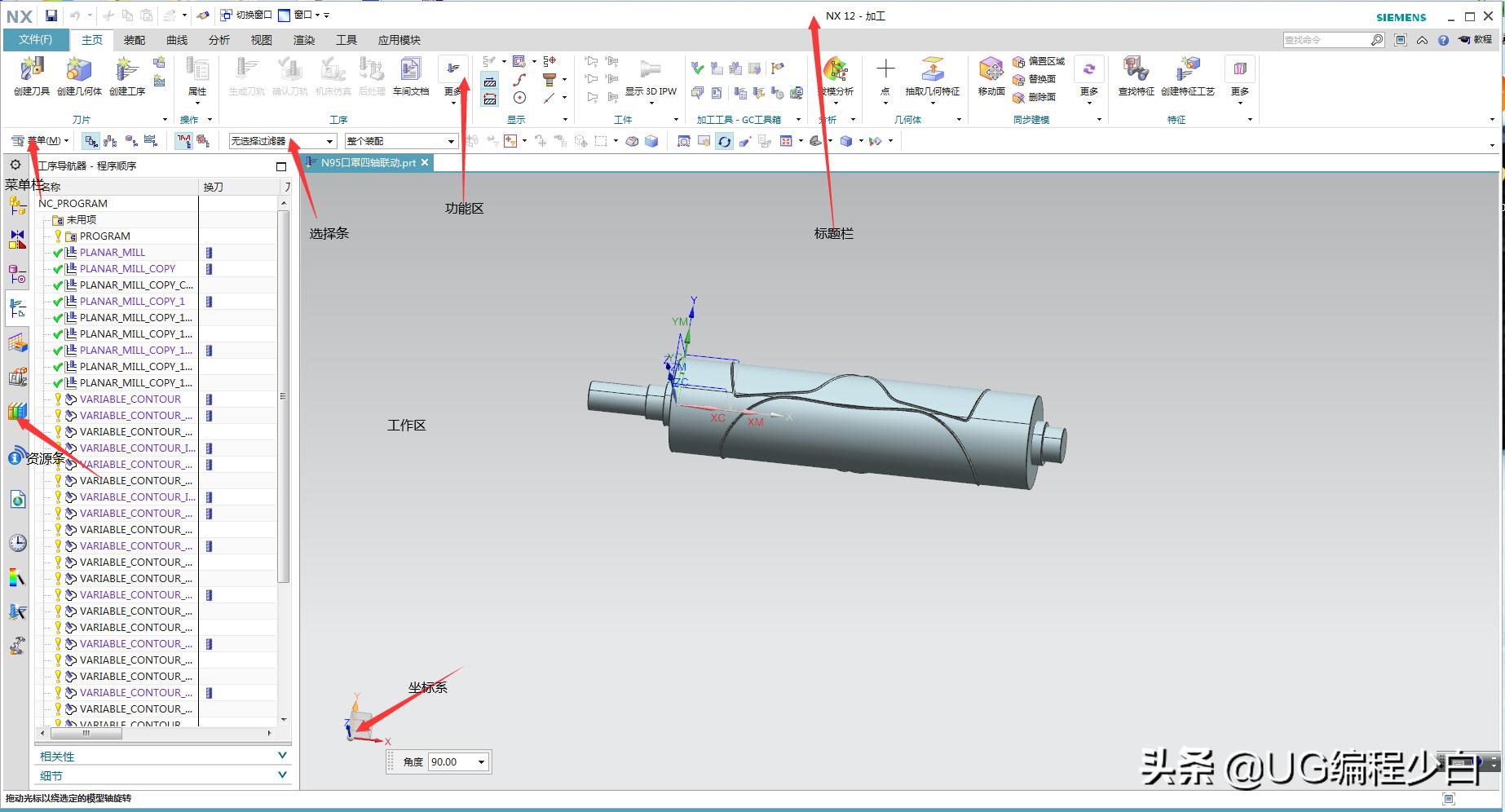Toggle the rotate view button in the view toolbar
This screenshot has height=812, width=1505.
pyautogui.click(x=724, y=142)
